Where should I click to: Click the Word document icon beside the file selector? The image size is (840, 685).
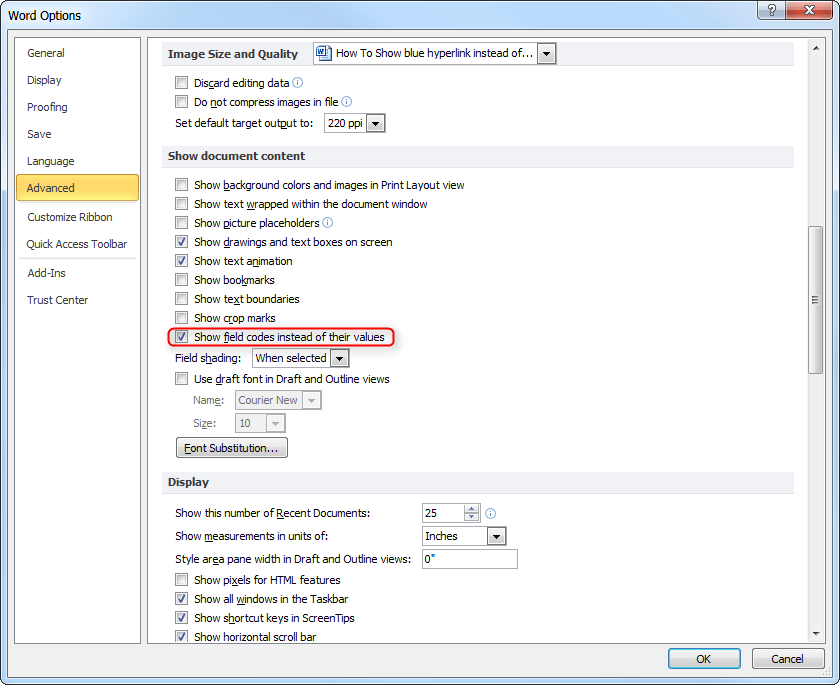point(323,53)
